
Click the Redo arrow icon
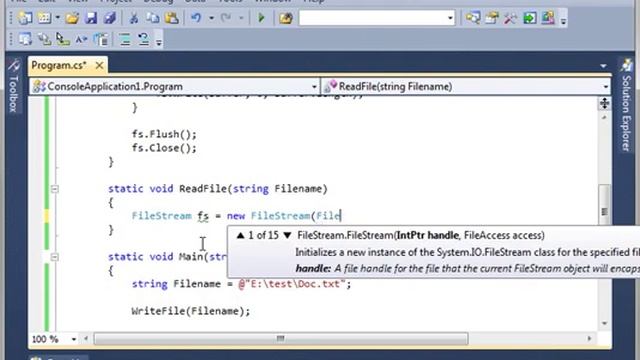click(226, 18)
